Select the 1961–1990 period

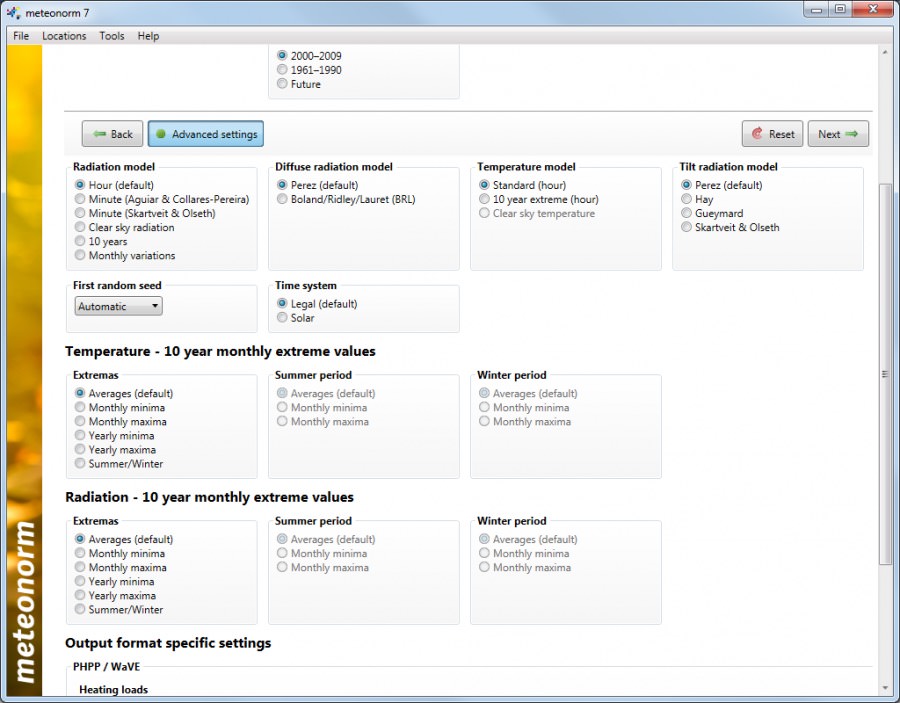281,70
